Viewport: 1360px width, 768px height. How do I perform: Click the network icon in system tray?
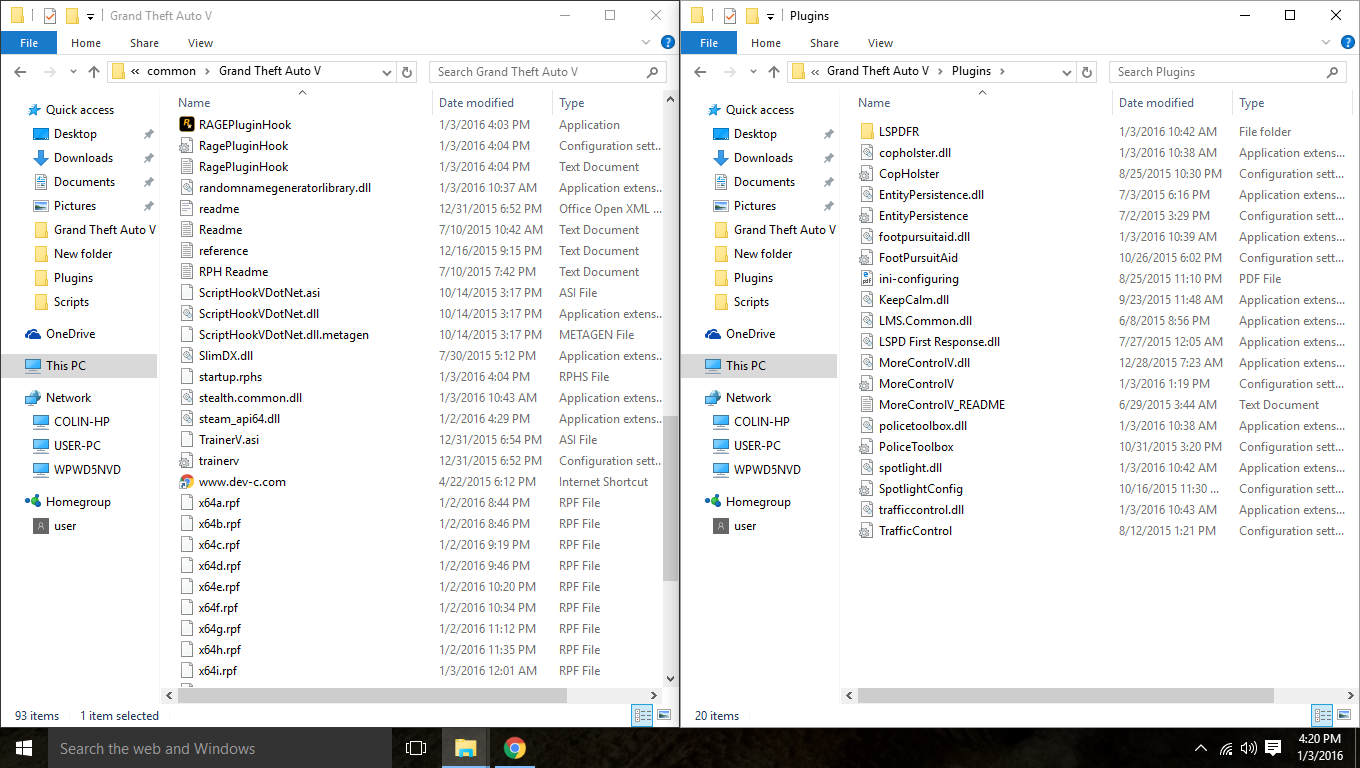point(1226,748)
